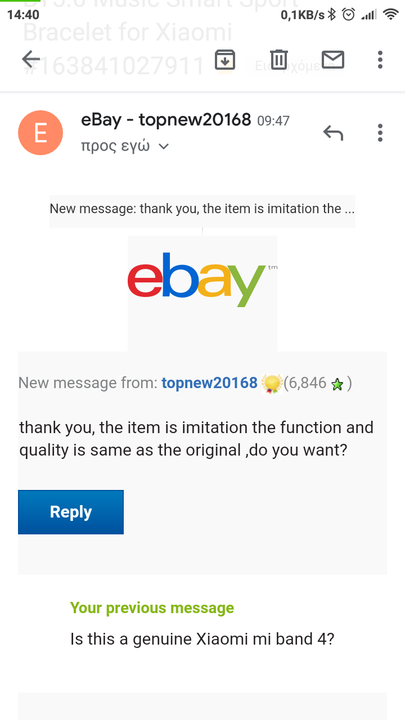Tap the New message preview banner text
This screenshot has width=405, height=720.
[202, 209]
